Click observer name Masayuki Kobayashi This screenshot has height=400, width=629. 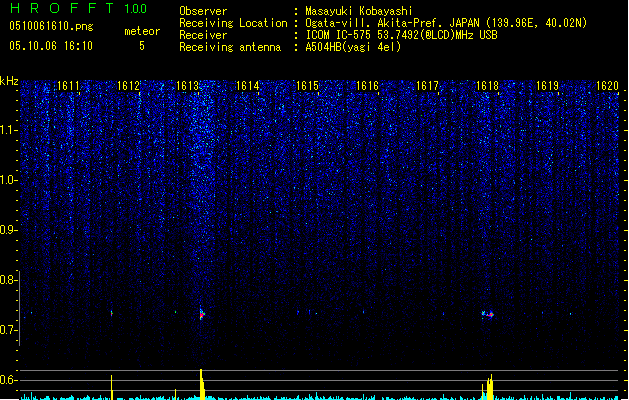(x=359, y=11)
